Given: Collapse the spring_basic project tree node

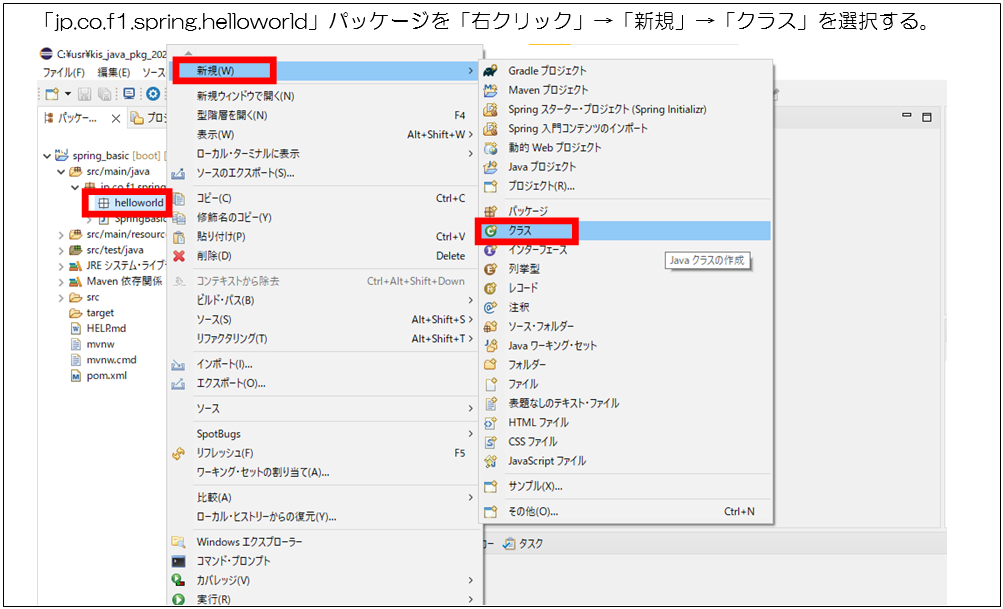Looking at the screenshot, I should pos(46,156).
